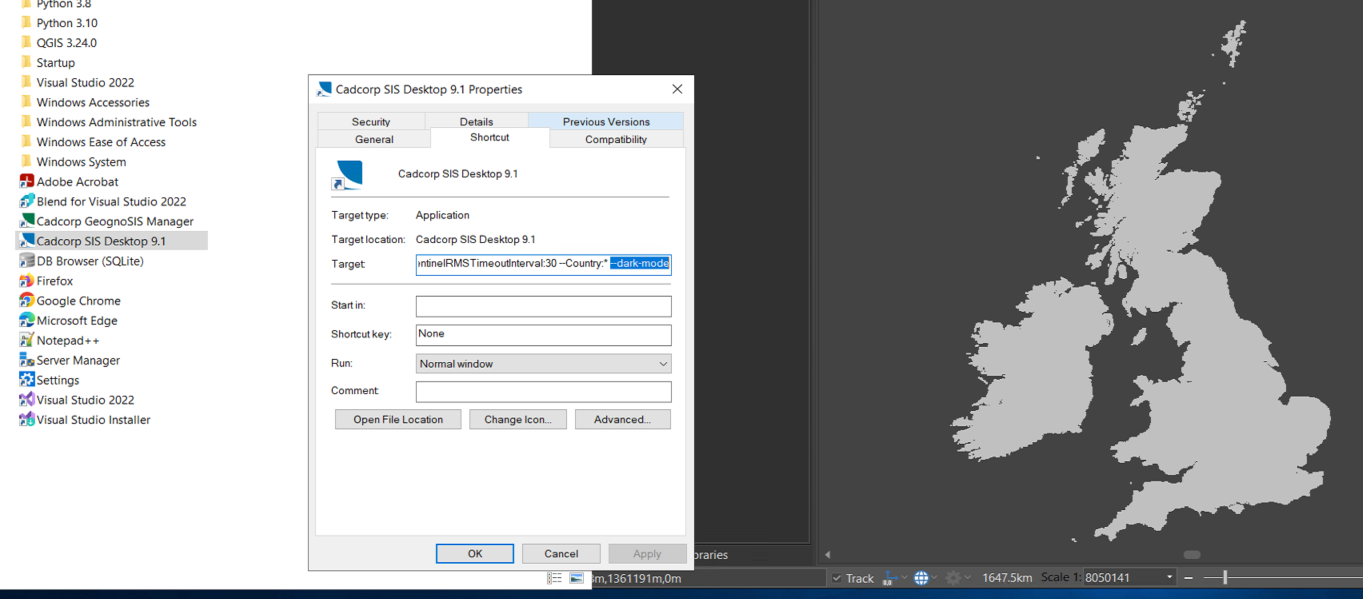Click into the Shortcut key field
The width and height of the screenshot is (1363, 599).
(x=544, y=335)
